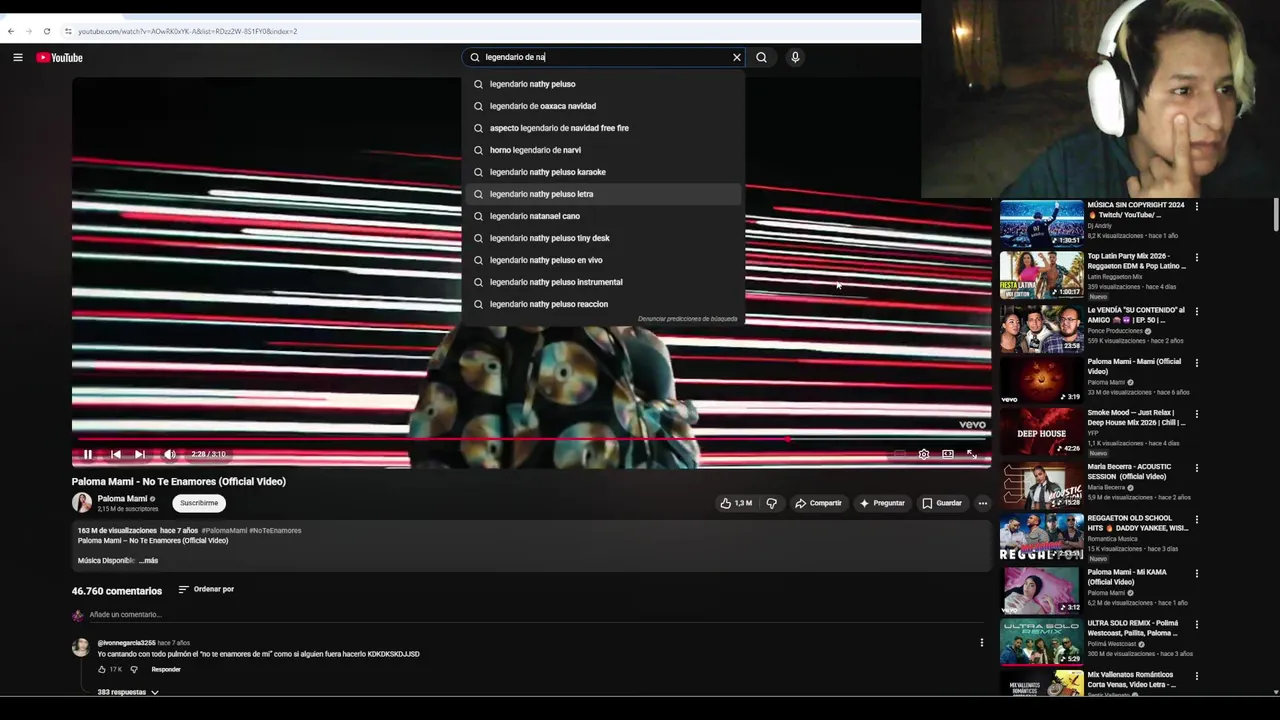
Task: Like the comment by @ivonnegarcia3255
Action: (x=102, y=669)
